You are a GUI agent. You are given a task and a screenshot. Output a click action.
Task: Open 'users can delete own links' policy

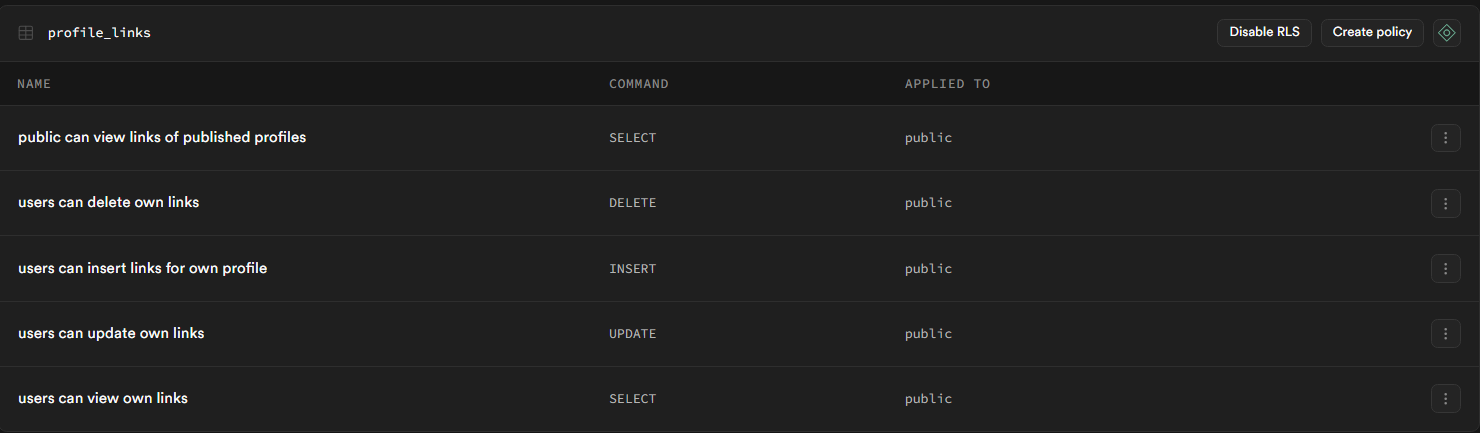point(109,202)
